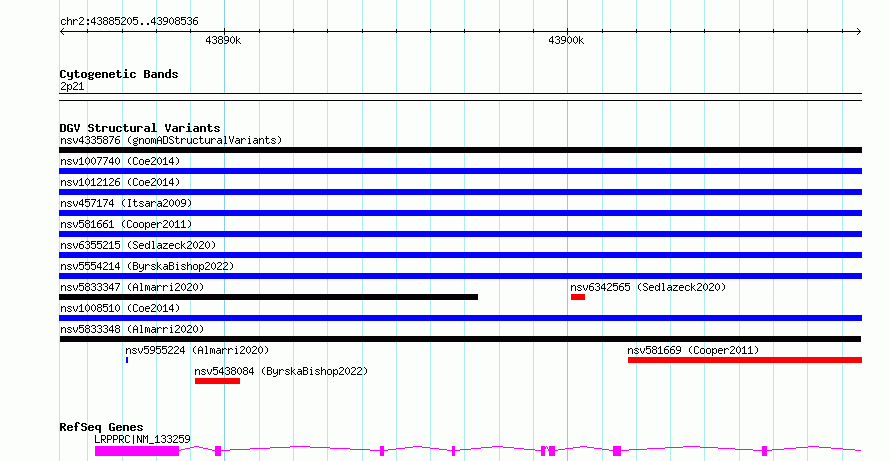Viewport: 890px width, 461px height.
Task: Click the small red nsv6342565 variant bar
Action: pyautogui.click(x=578, y=297)
